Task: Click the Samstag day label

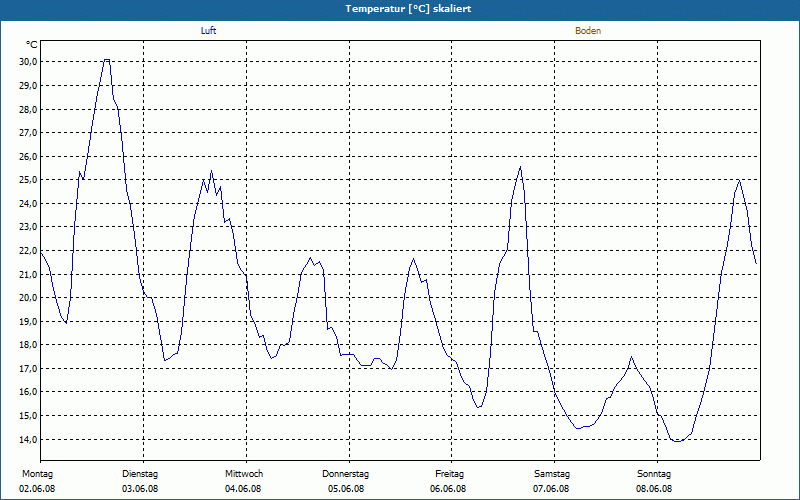Action: point(552,474)
